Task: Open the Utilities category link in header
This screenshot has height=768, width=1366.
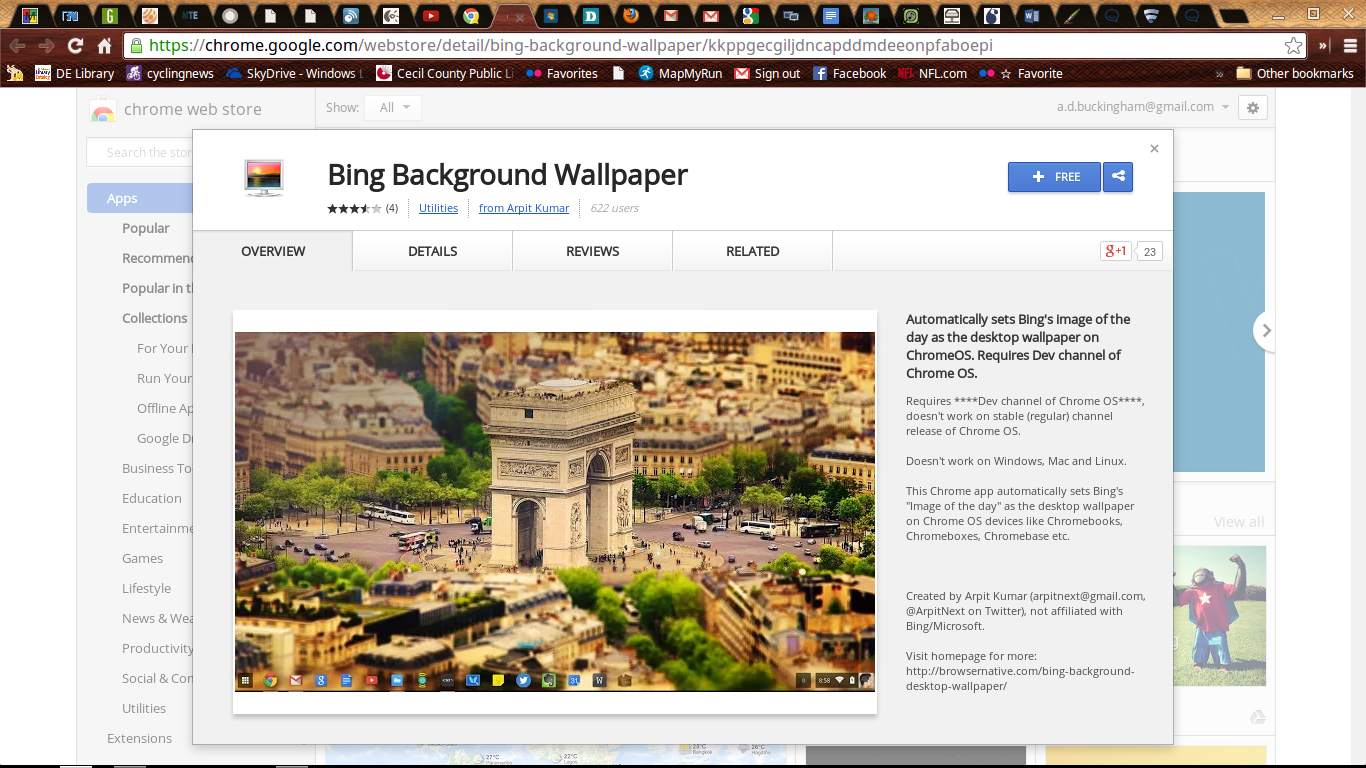Action: point(438,208)
